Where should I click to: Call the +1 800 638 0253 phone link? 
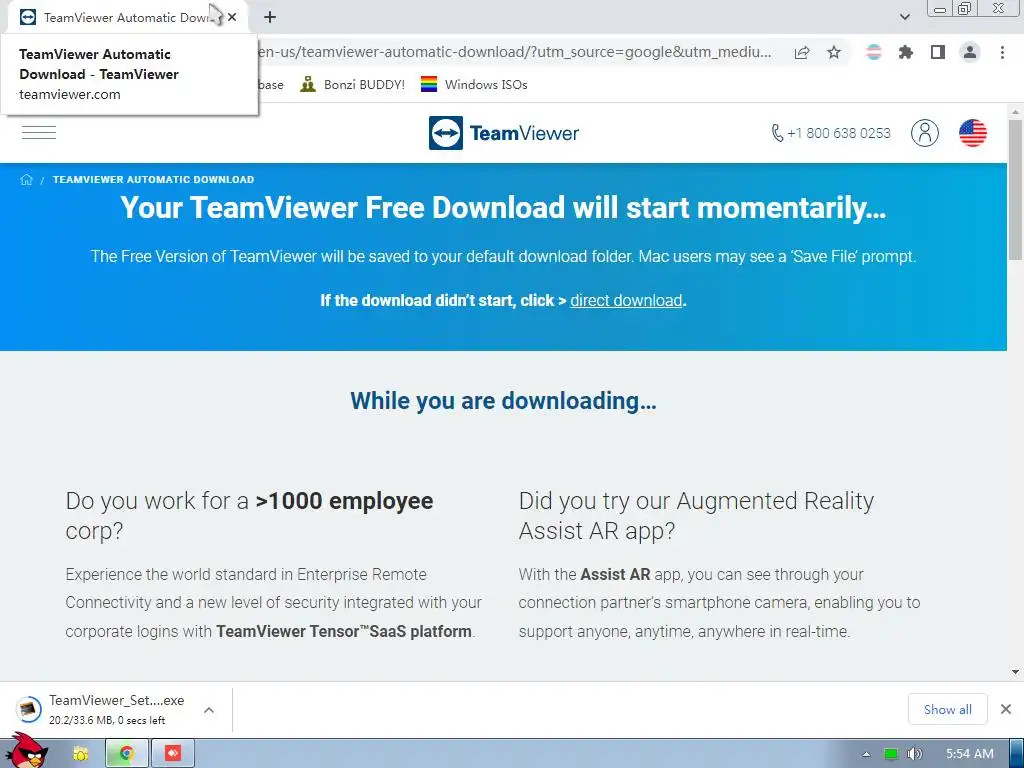(831, 133)
